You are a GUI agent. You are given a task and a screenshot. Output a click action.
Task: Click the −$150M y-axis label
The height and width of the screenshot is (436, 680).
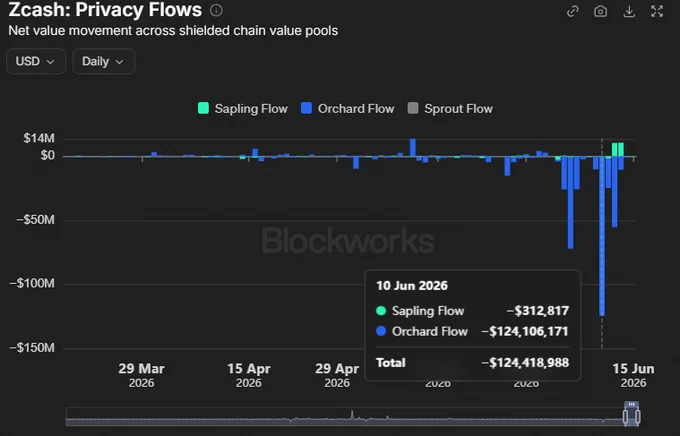pos(32,347)
